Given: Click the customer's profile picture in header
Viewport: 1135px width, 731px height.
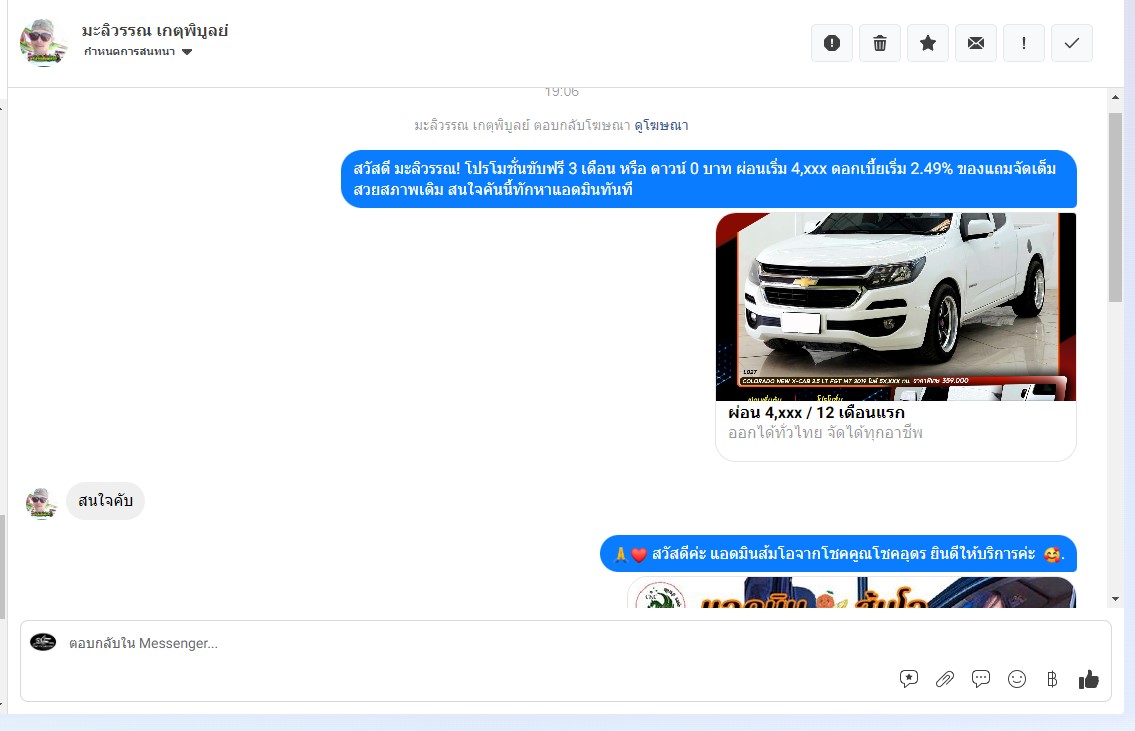Looking at the screenshot, I should click(x=43, y=42).
